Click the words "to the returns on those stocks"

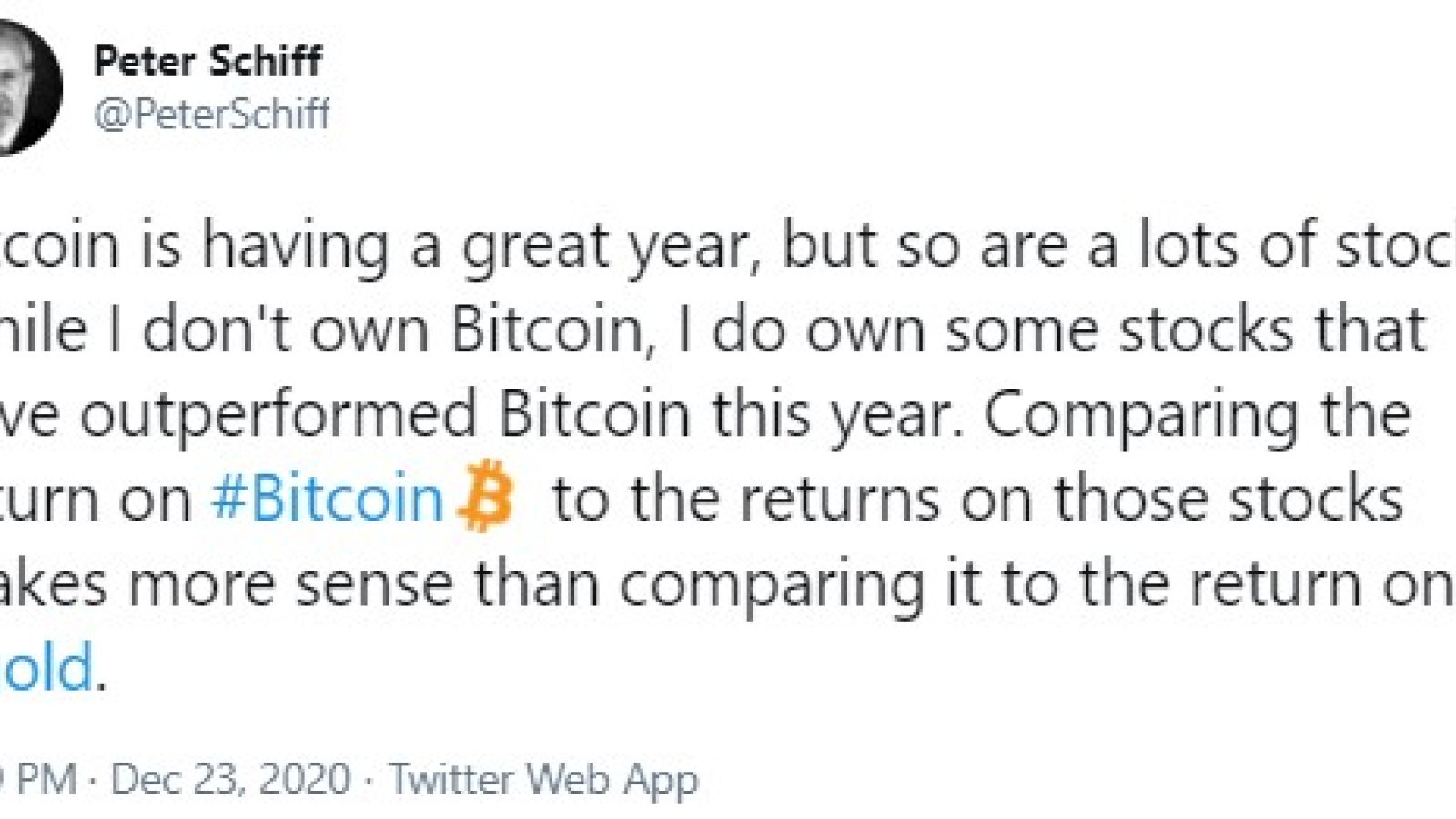[x=978, y=499]
